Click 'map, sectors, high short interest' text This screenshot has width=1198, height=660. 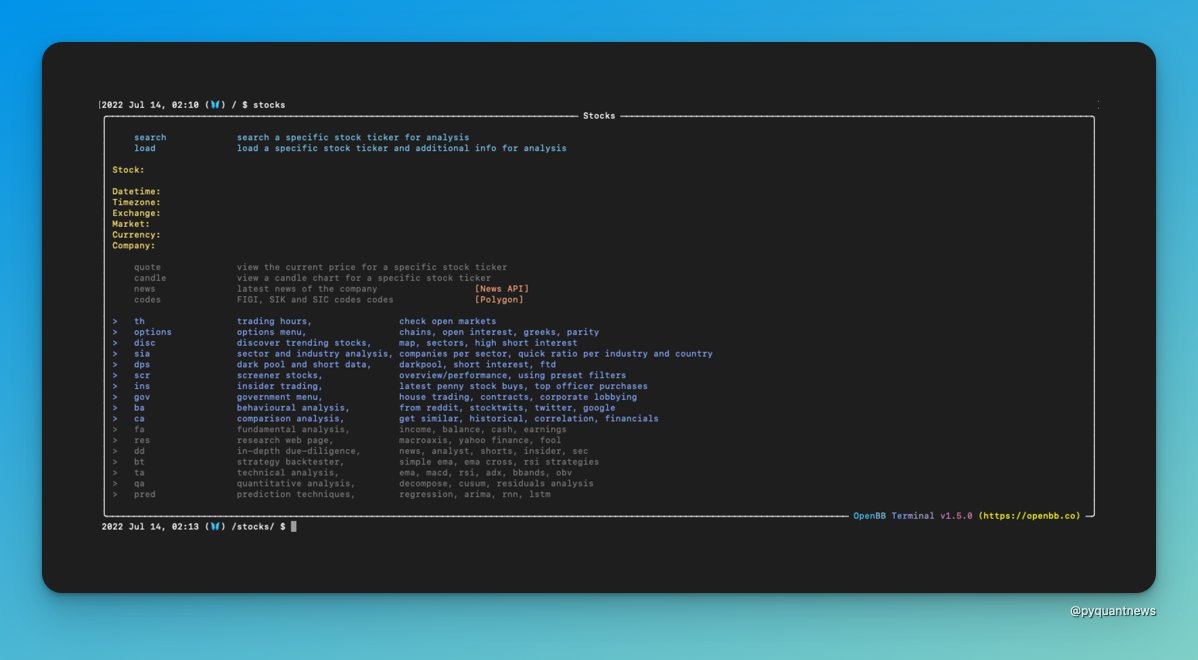(x=488, y=343)
